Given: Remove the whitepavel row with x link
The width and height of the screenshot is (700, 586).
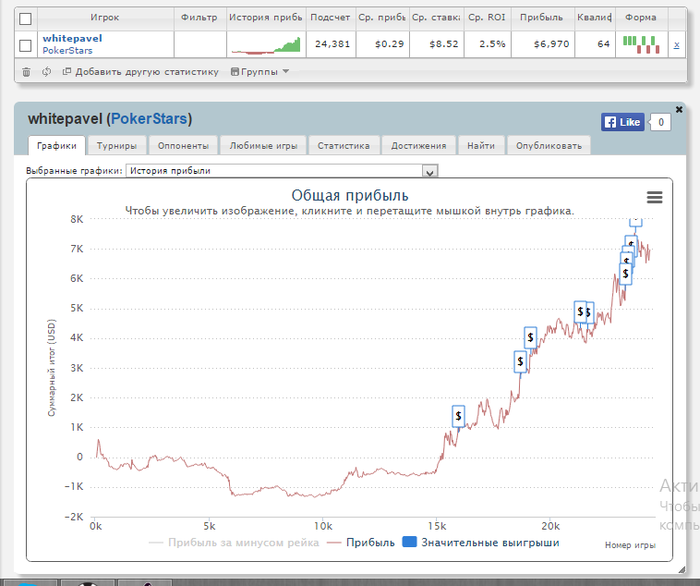Looking at the screenshot, I should (677, 44).
